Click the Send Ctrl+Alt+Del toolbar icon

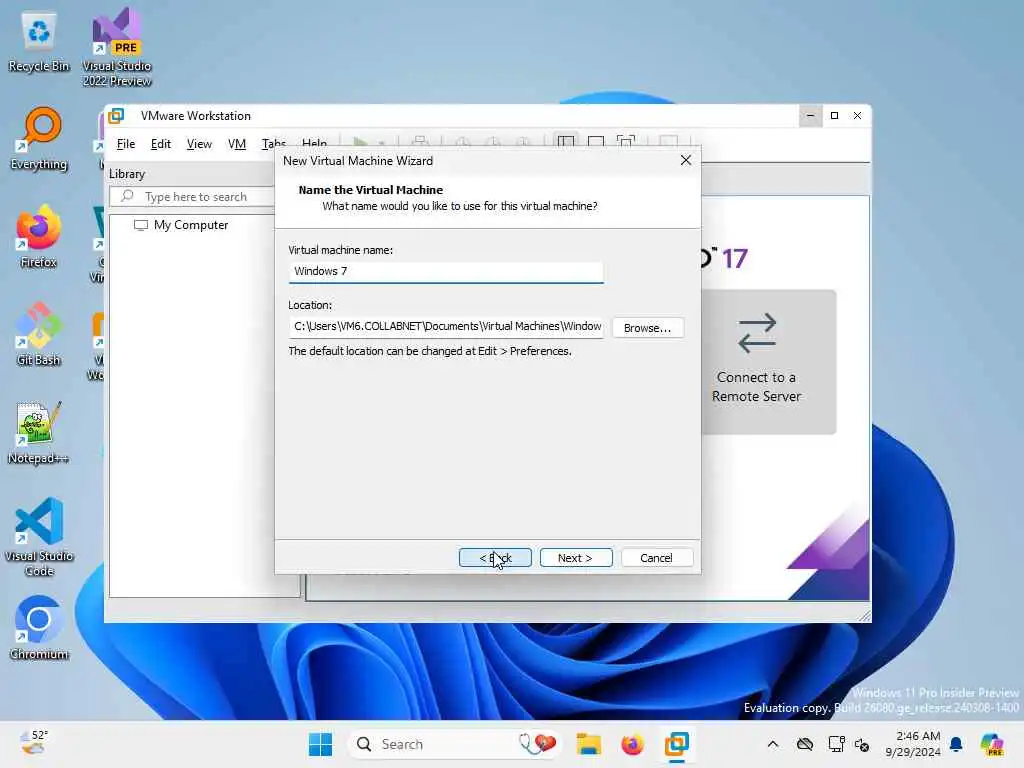(x=420, y=141)
